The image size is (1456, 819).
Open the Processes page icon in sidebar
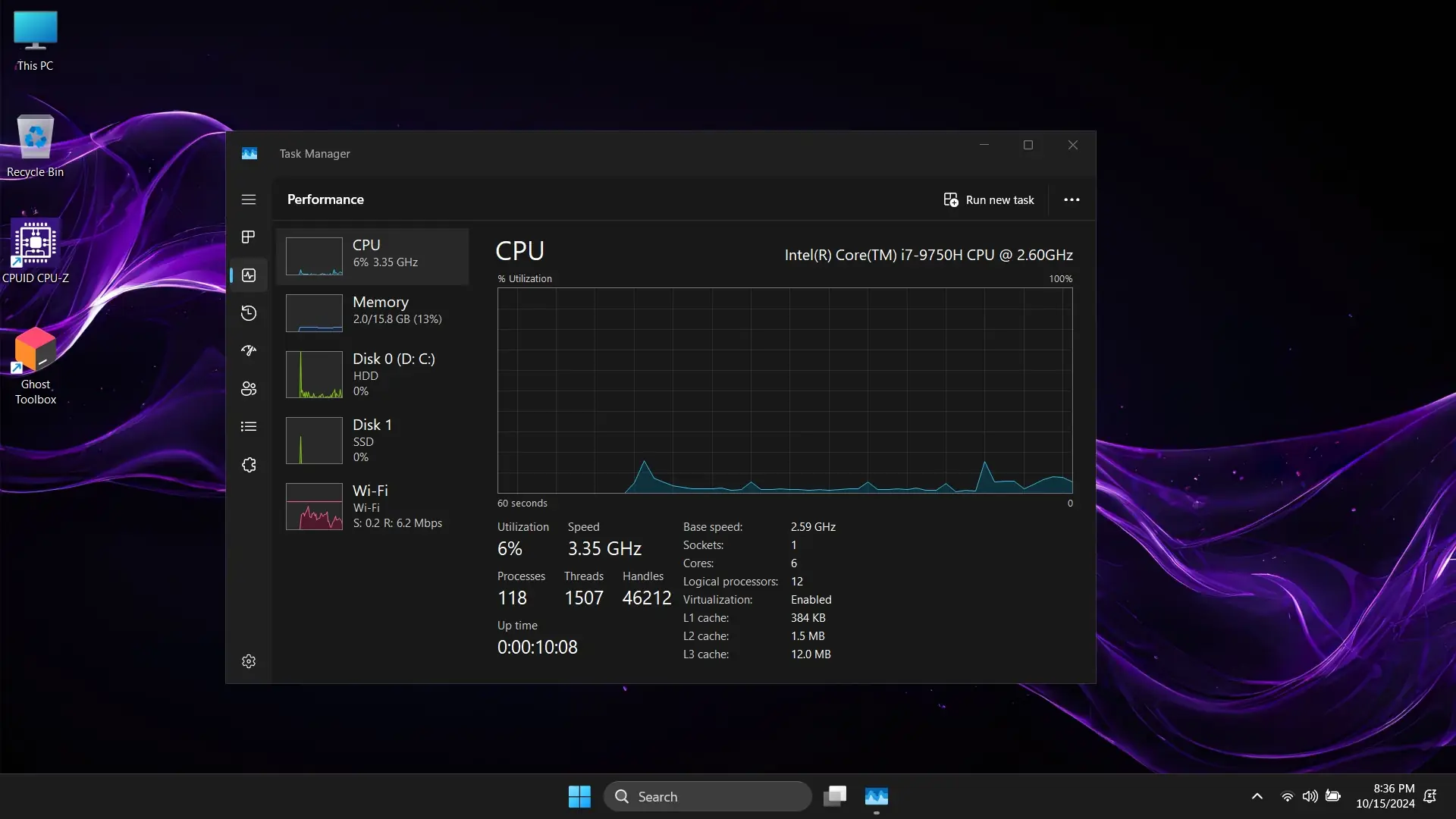click(248, 237)
